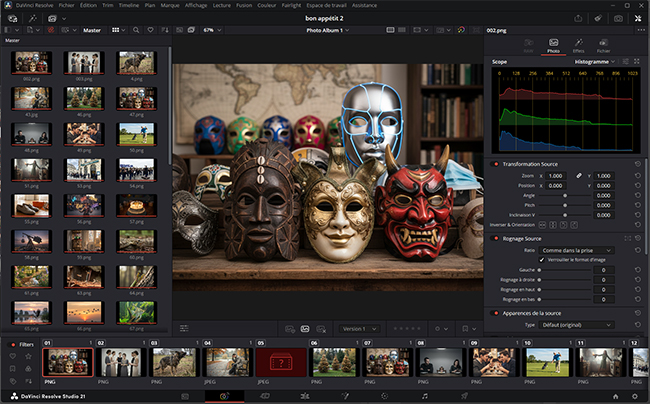This screenshot has height=404, width=650.
Task: Select the missing-media clip 05 in the filmstrip
Action: tap(281, 362)
